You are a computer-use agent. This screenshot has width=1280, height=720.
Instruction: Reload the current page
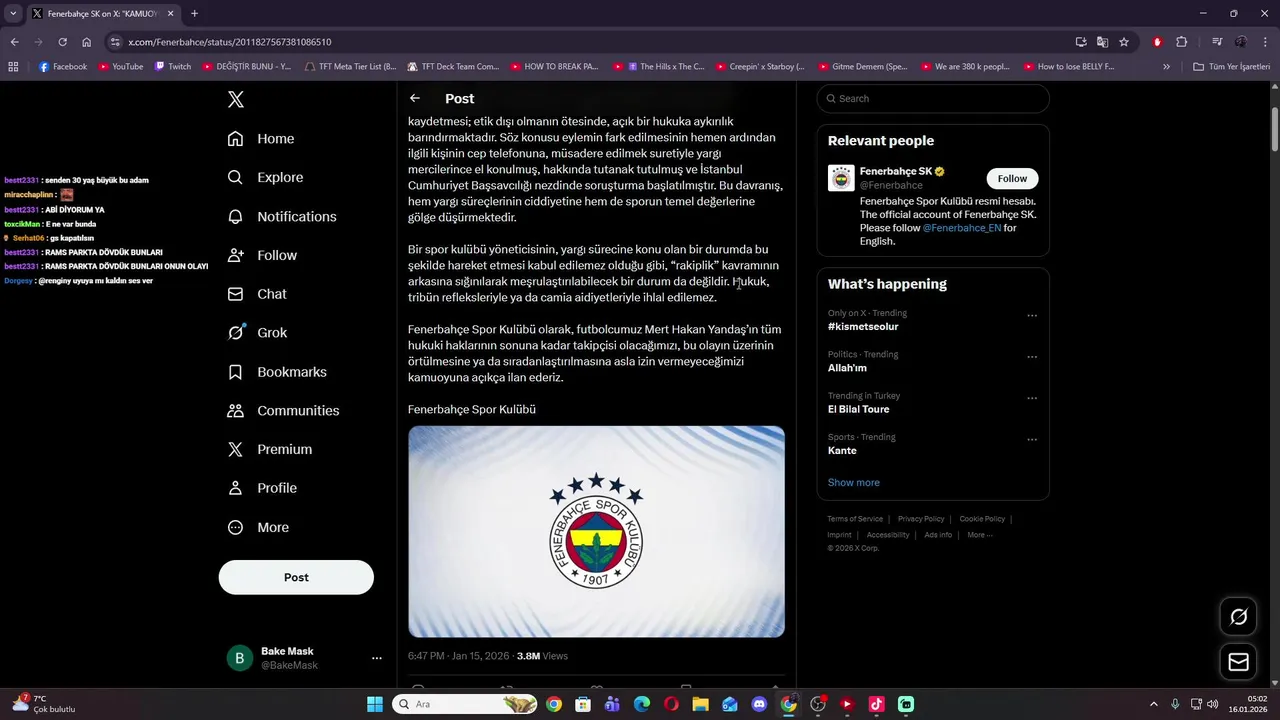point(62,42)
